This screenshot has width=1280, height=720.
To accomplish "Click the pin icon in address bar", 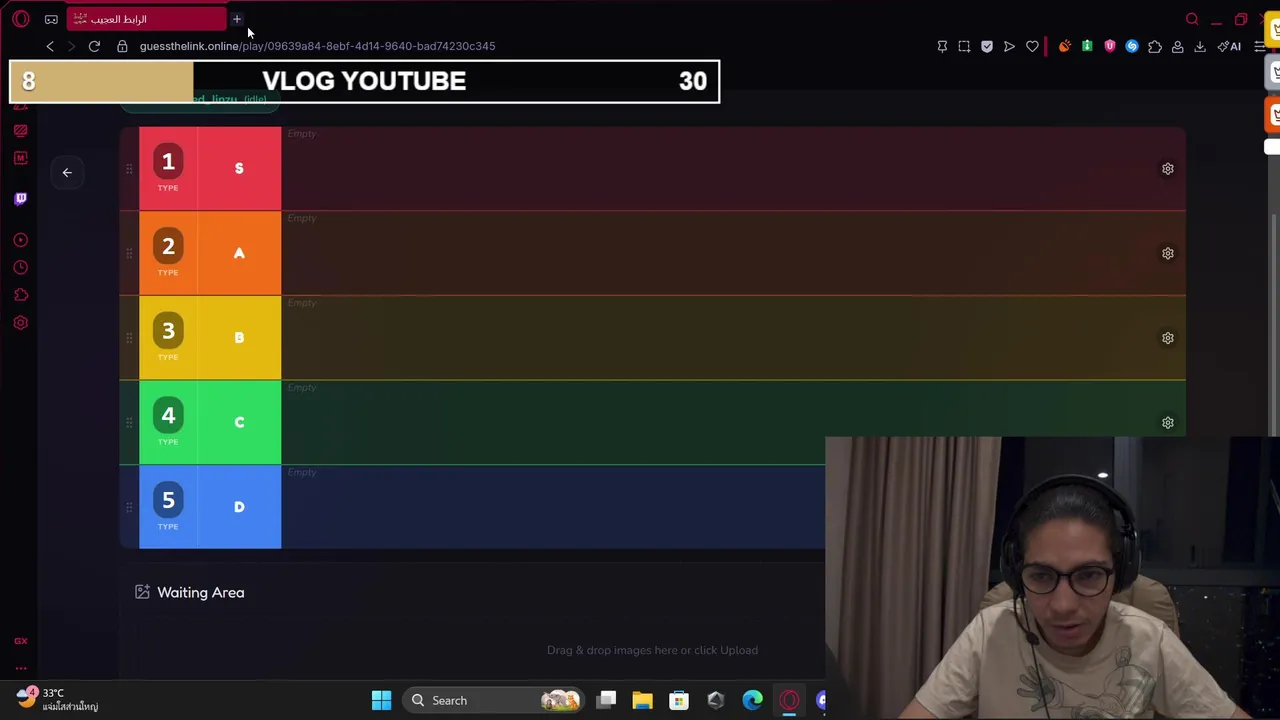I will 942,46.
